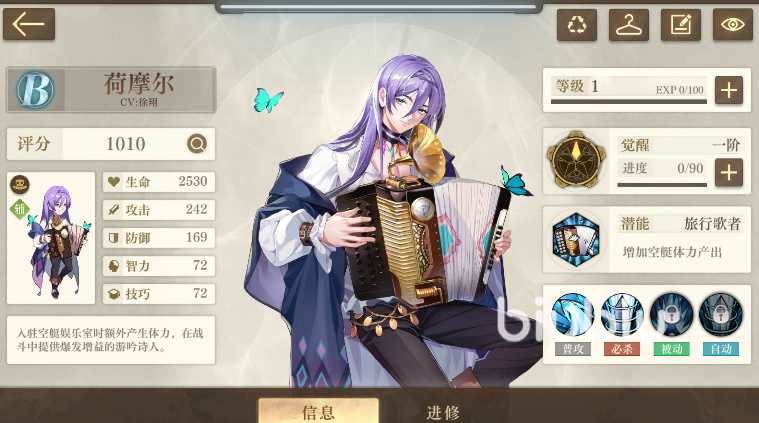Click the B rank badge
Screen dimensions: 759x423
click(x=35, y=90)
